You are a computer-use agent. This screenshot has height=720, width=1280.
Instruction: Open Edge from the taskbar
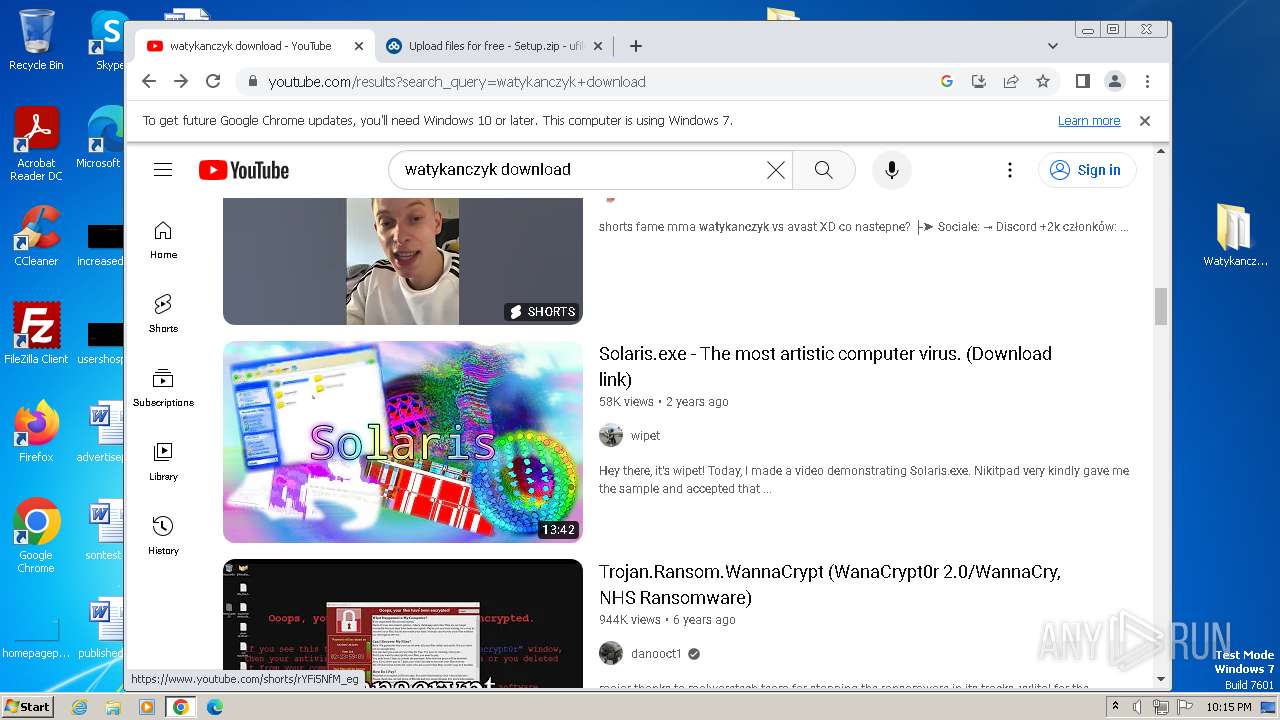point(214,707)
